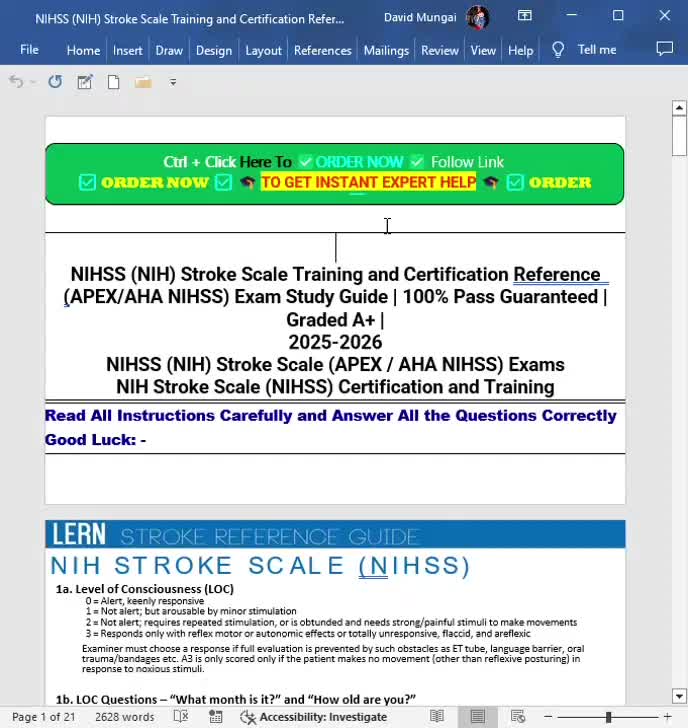
Task: Click the scroll up arrow of vertical scrollbar
Action: (679, 108)
